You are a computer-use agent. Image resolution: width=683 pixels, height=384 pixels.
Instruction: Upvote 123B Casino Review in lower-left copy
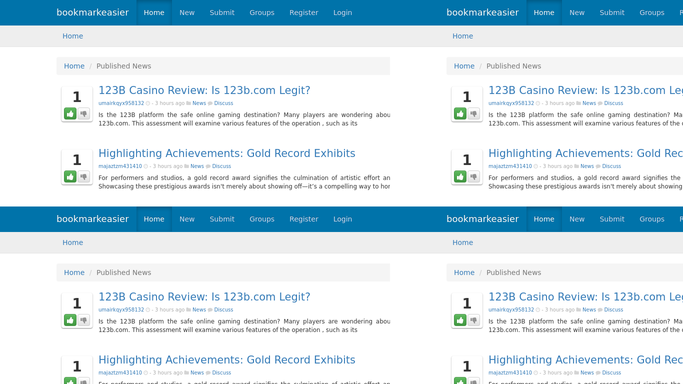point(70,320)
